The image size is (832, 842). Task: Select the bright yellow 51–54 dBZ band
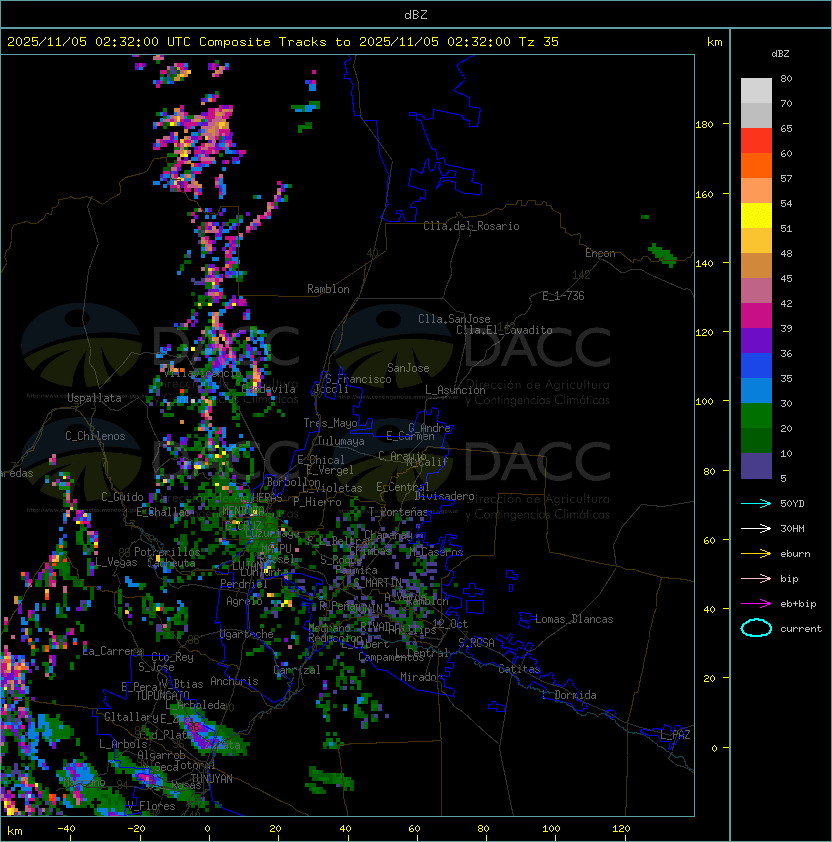756,216
